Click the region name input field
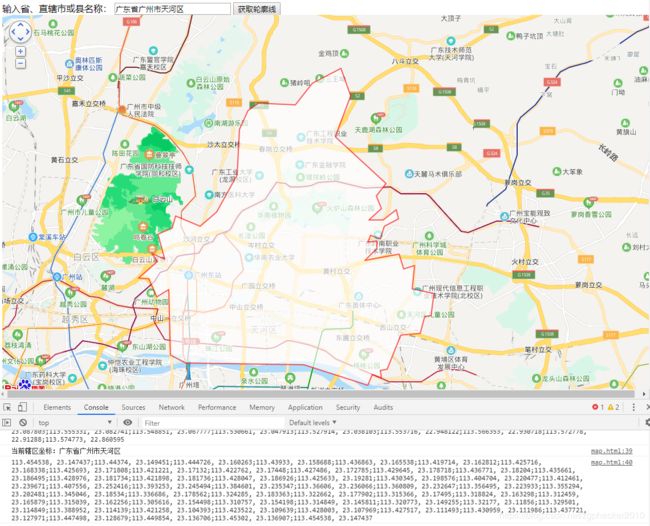Image resolution: width=650 pixels, height=526 pixels. point(172,9)
